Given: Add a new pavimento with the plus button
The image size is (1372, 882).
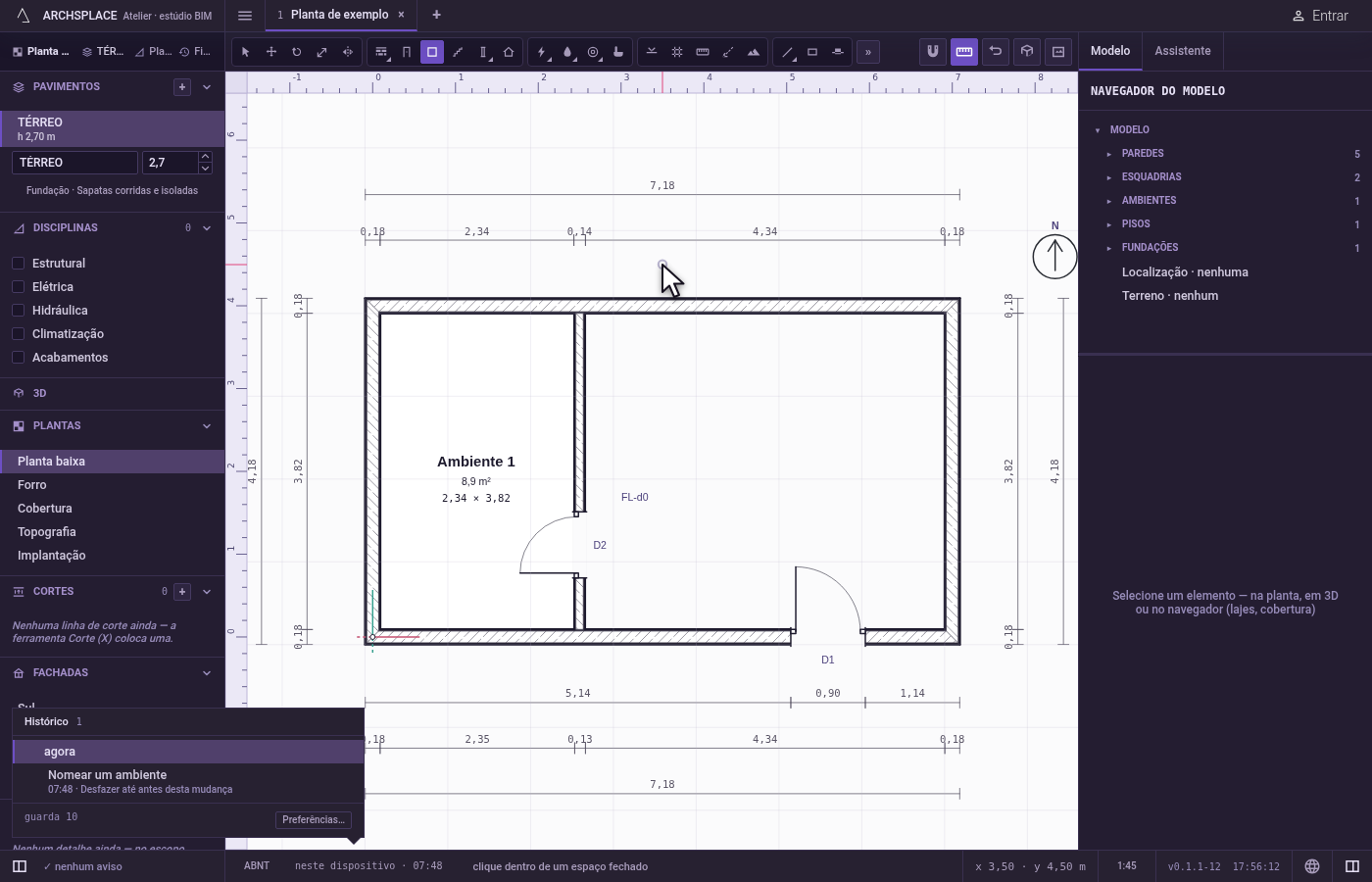Looking at the screenshot, I should tap(182, 87).
